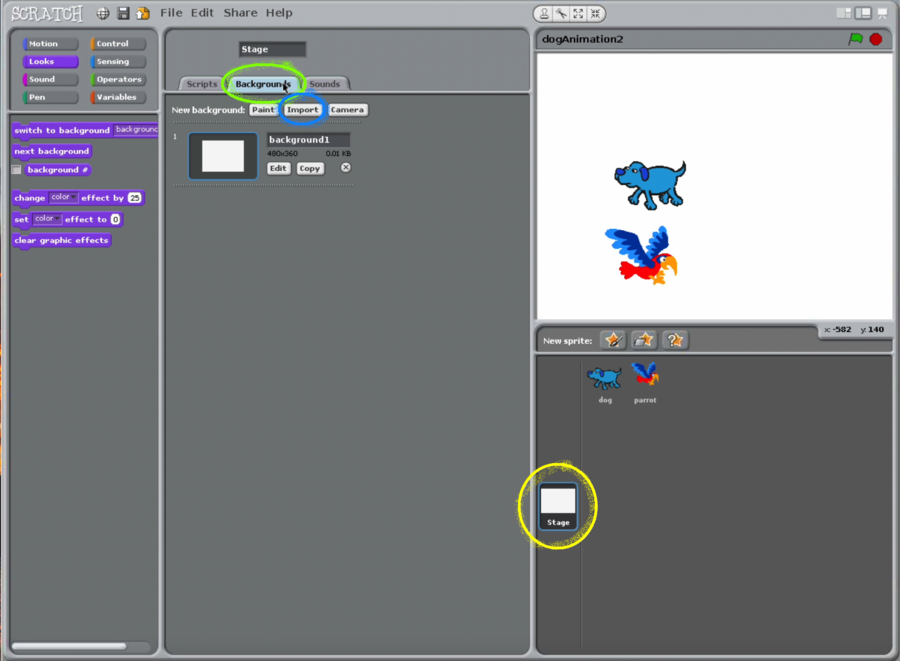Open the File menu
Viewport: 900px width, 661px height.
point(171,13)
